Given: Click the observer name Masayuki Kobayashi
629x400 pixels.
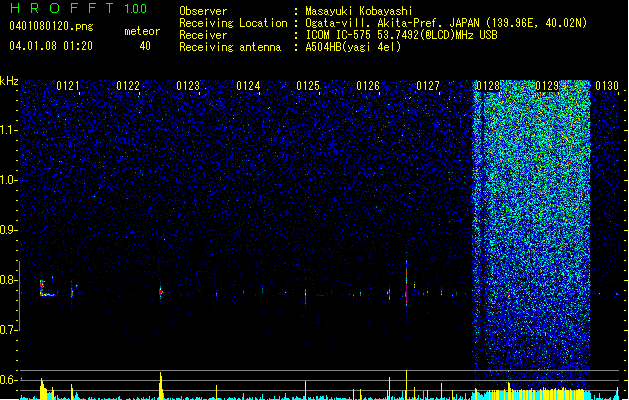Looking at the screenshot, I should click(359, 11).
